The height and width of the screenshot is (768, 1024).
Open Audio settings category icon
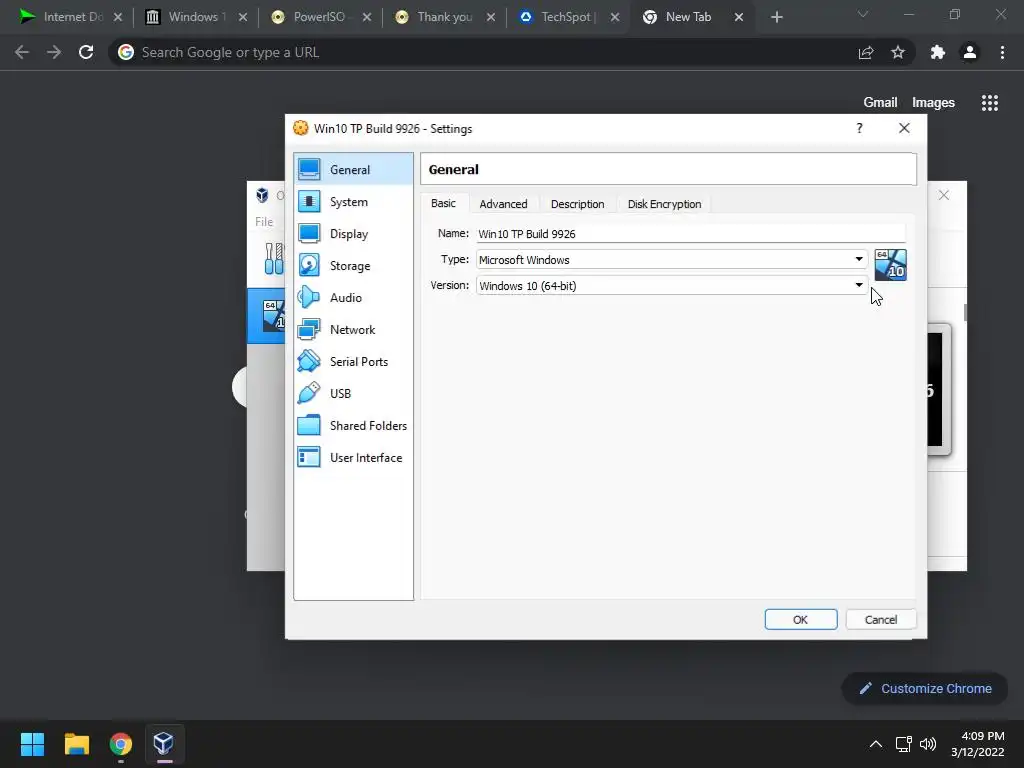coord(309,297)
